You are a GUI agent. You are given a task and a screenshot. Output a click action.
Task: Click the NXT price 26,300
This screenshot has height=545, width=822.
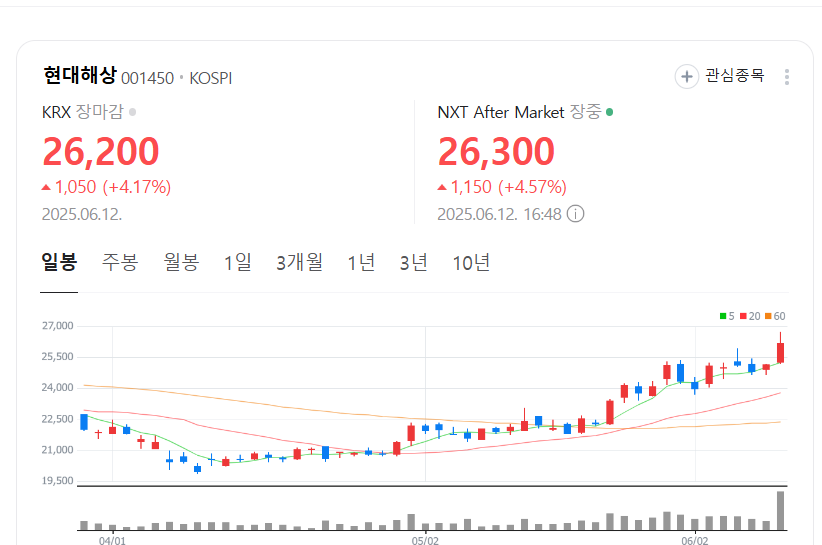[x=496, y=151]
